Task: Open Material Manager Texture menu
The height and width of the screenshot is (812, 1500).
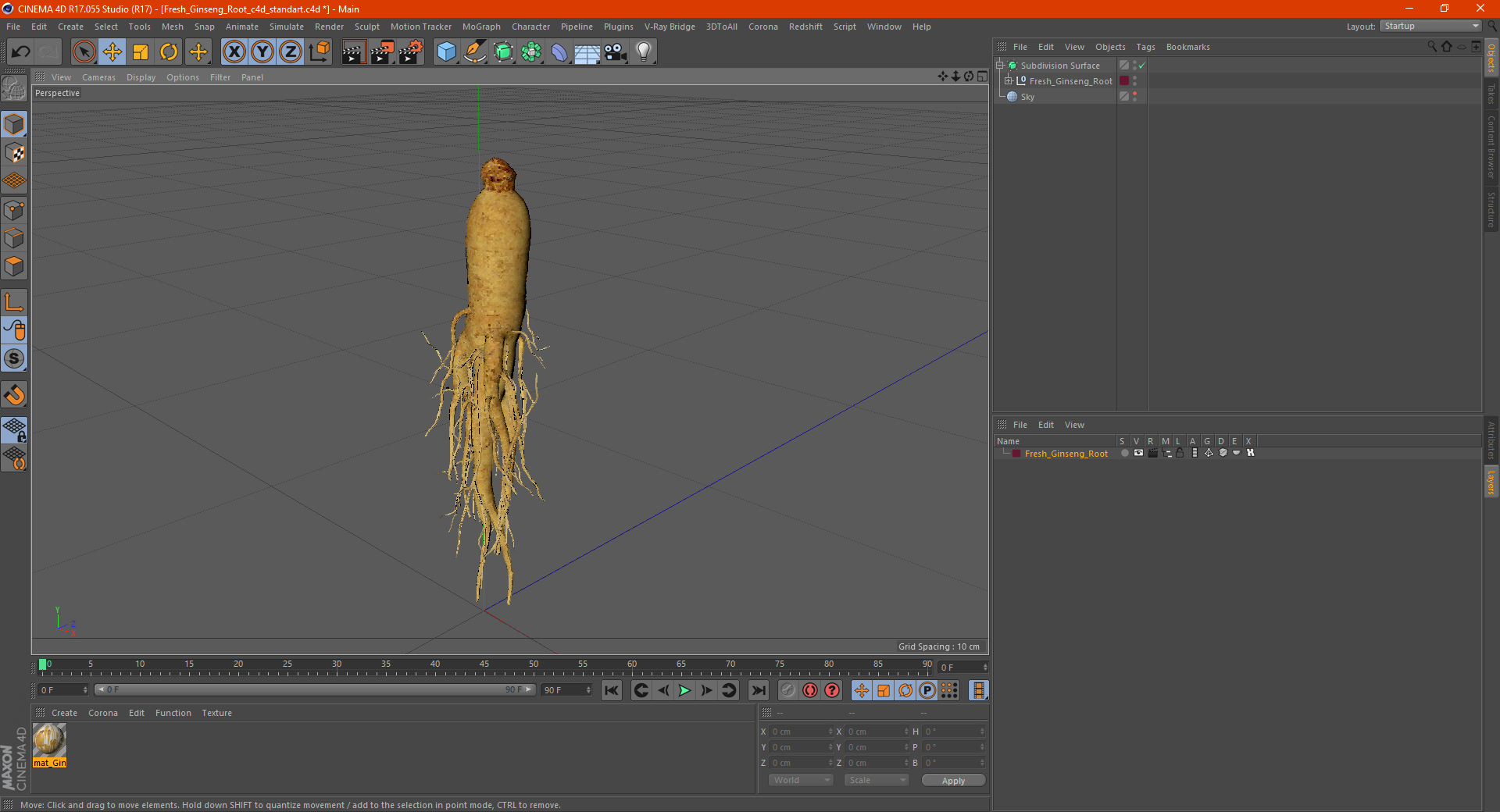Action: (216, 713)
